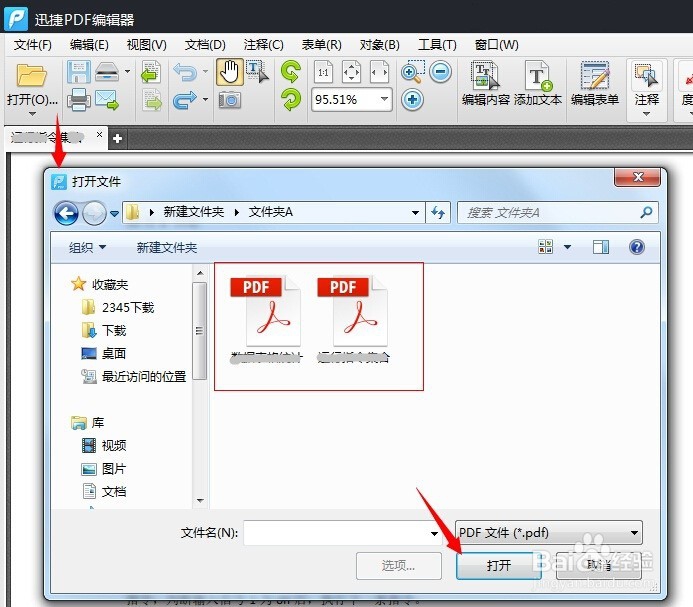This screenshot has height=607, width=693.
Task: Click the printer icon
Action: tap(79, 100)
